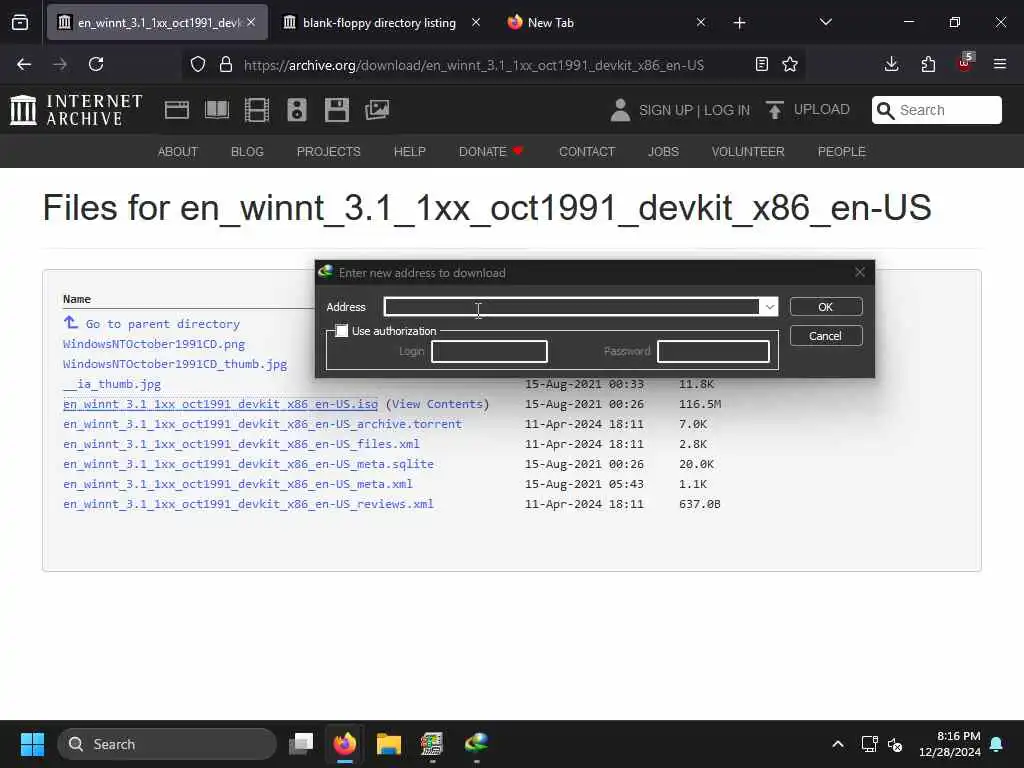Open the Audio speaker icon
The image size is (1024, 768).
tap(296, 110)
